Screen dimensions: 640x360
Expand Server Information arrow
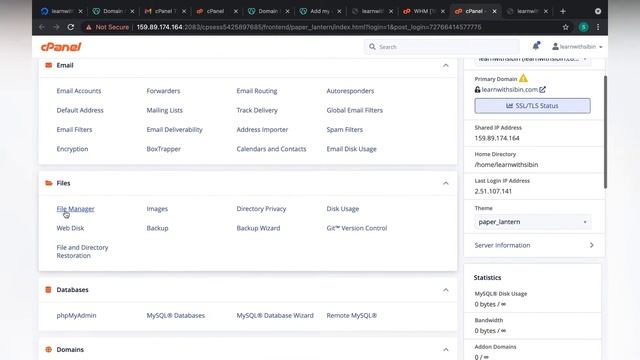pyautogui.click(x=591, y=245)
